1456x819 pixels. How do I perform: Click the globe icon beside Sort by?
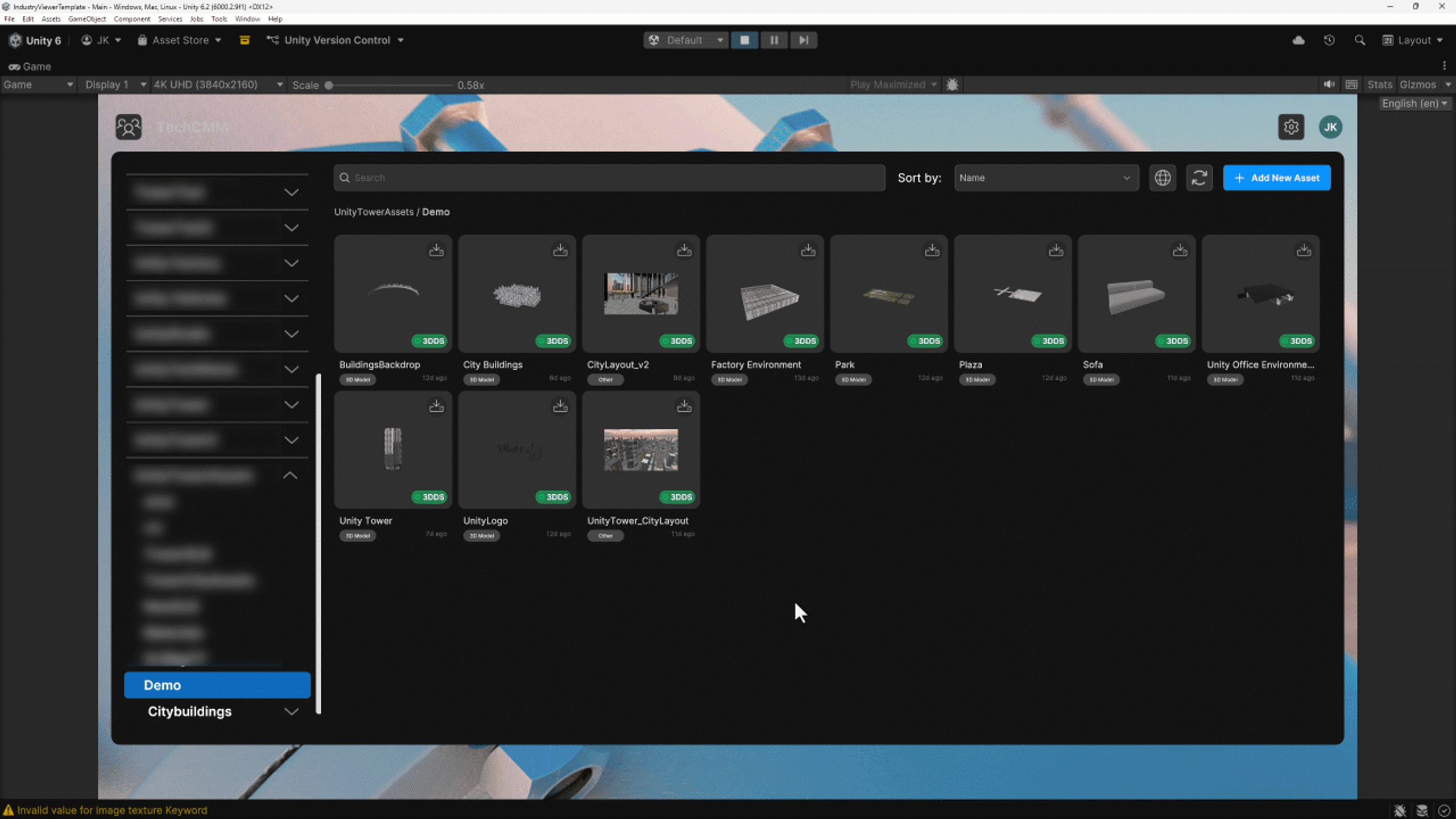point(1163,178)
